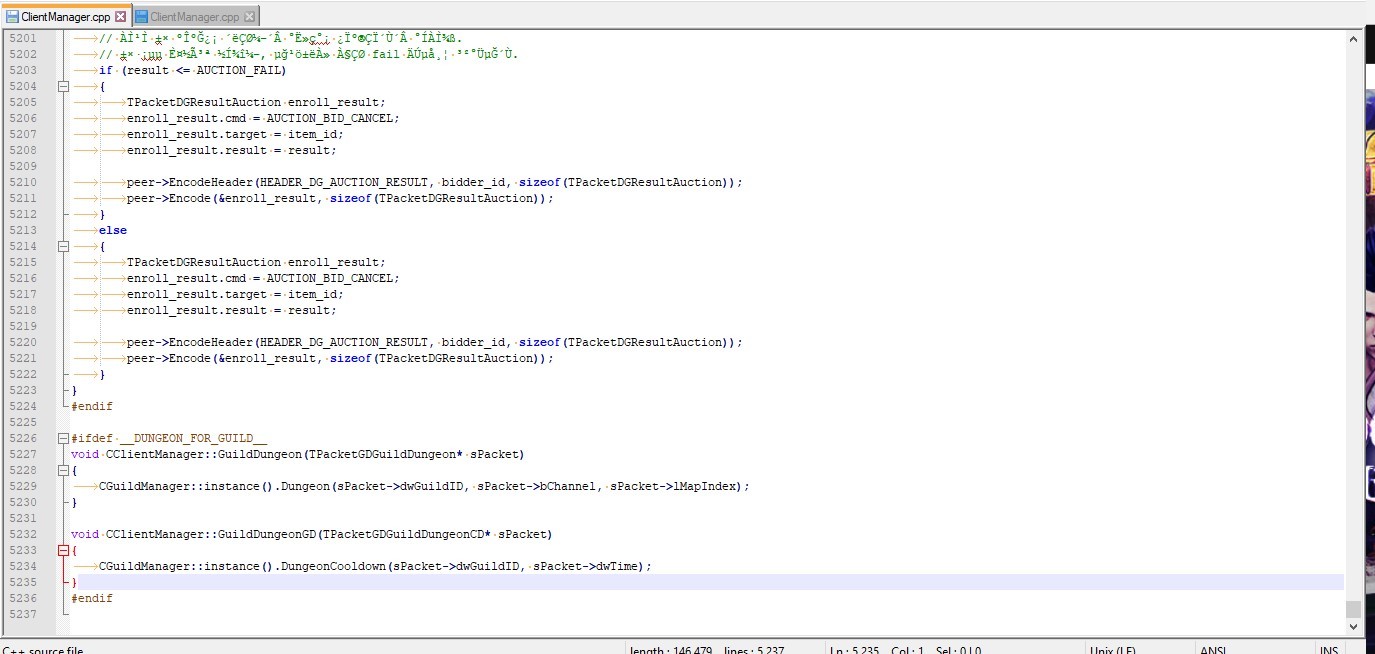Click the file icon on the inactive tab
Screen dimensions: 1375x654
point(141,17)
